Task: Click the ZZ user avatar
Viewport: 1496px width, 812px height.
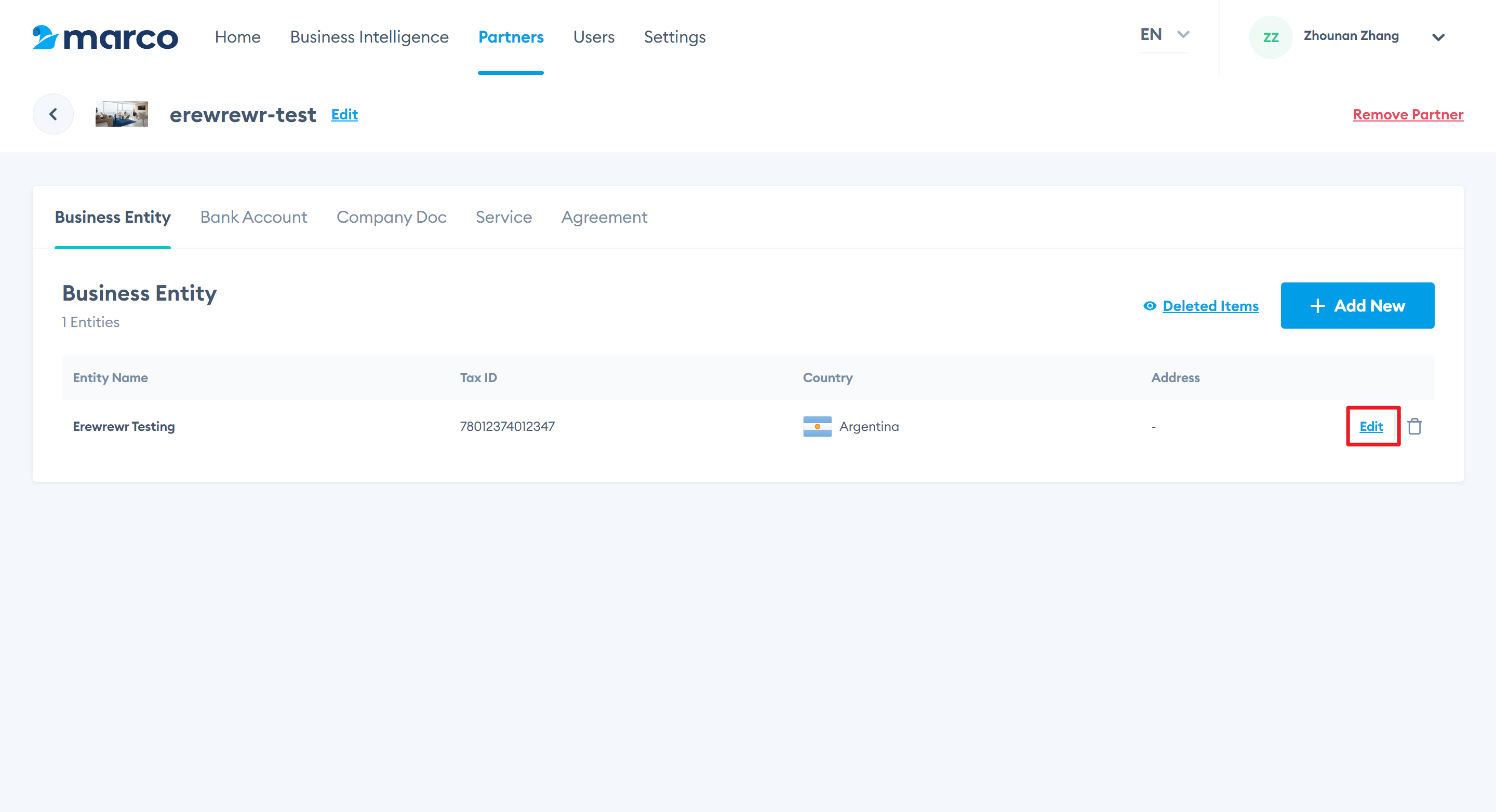Action: [x=1270, y=37]
